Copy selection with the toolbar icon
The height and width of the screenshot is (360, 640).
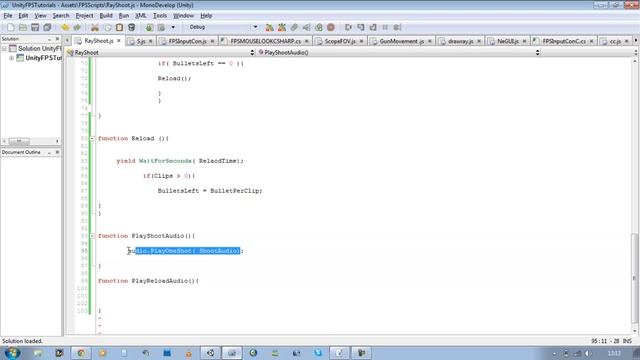(x=107, y=27)
